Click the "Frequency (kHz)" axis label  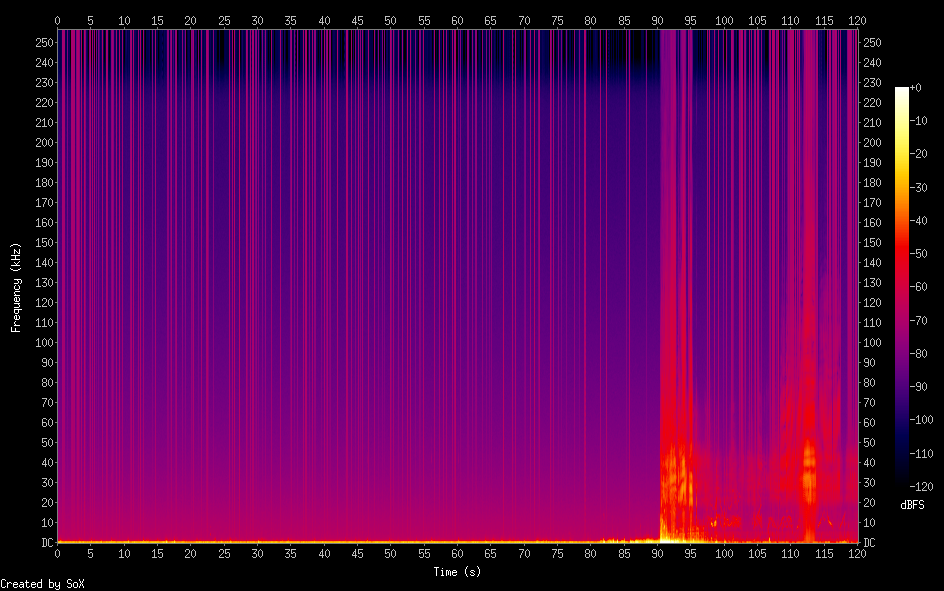16,287
